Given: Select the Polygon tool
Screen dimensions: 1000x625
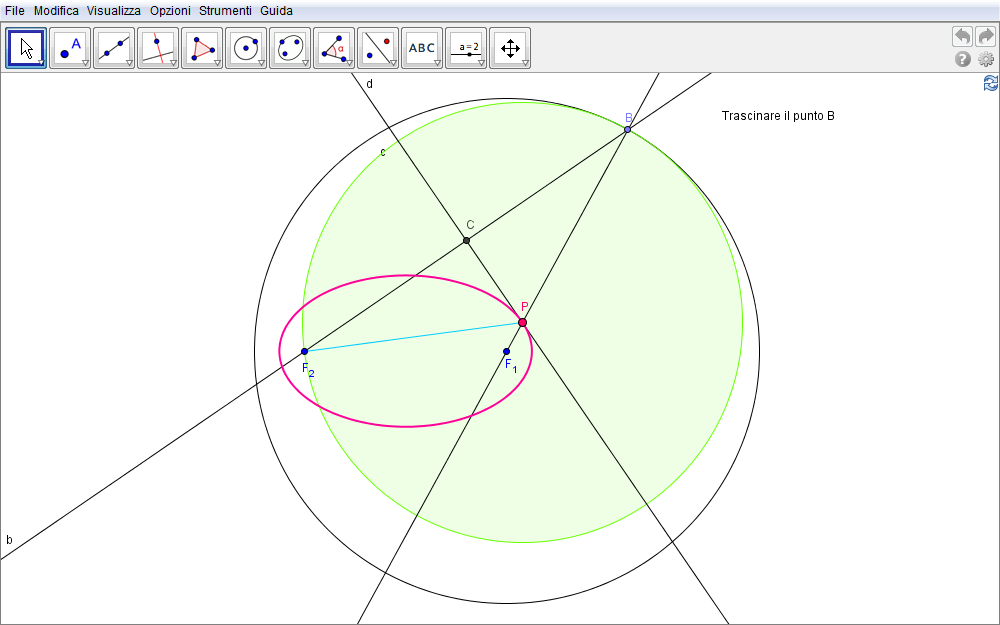Looking at the screenshot, I should pyautogui.click(x=202, y=47).
